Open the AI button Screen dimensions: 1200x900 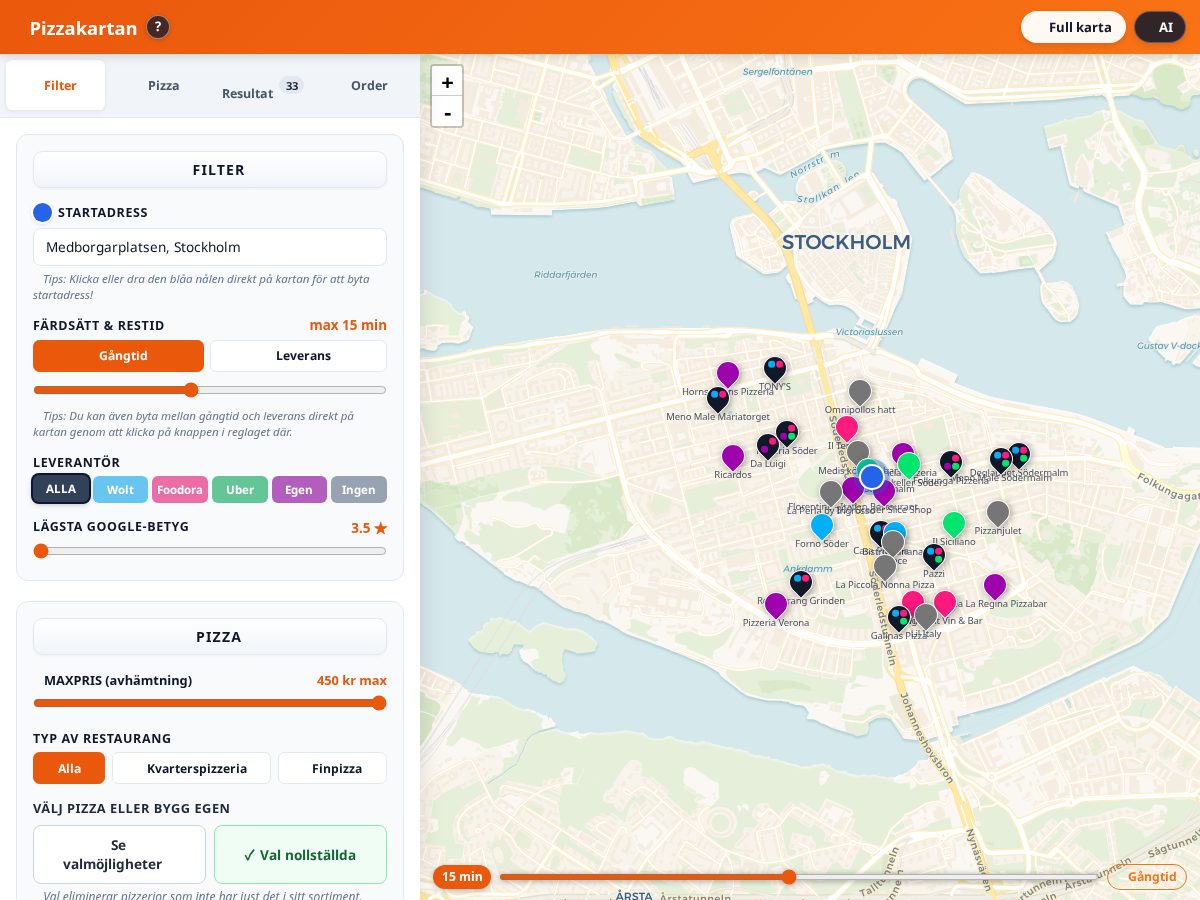pos(1160,27)
